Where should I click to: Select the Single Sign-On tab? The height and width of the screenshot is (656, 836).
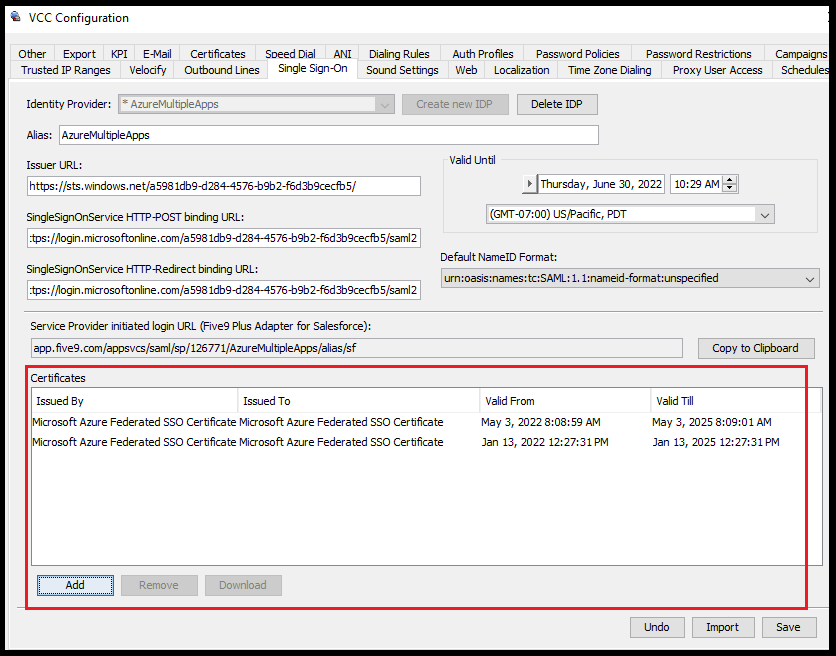(312, 68)
